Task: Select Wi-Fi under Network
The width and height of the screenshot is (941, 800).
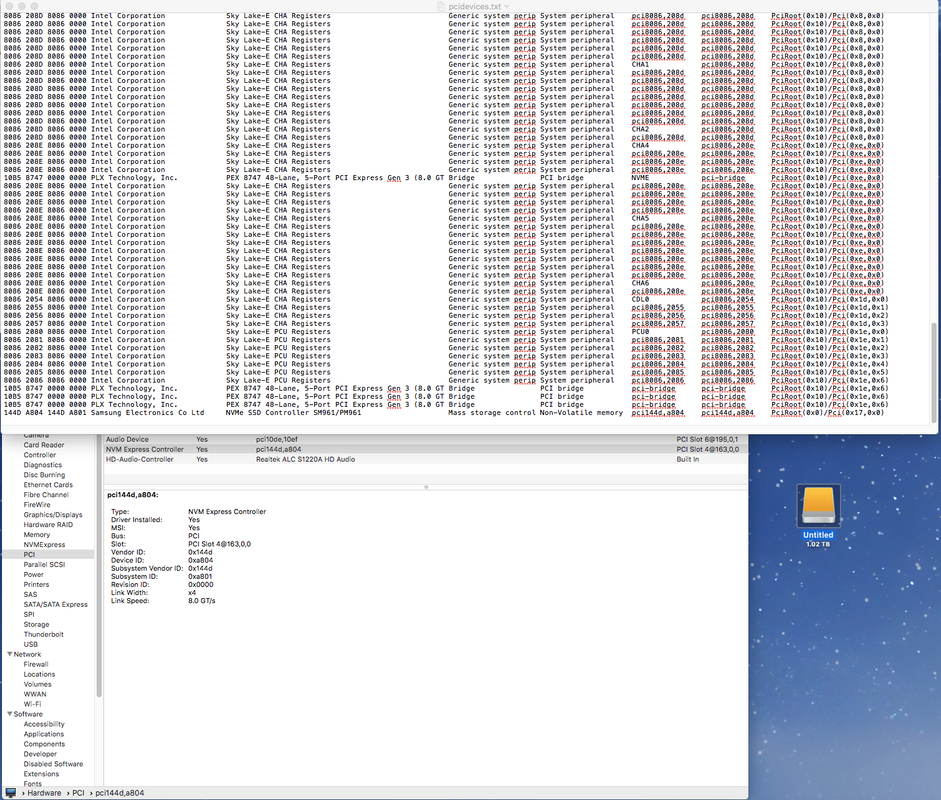Action: [x=32, y=704]
